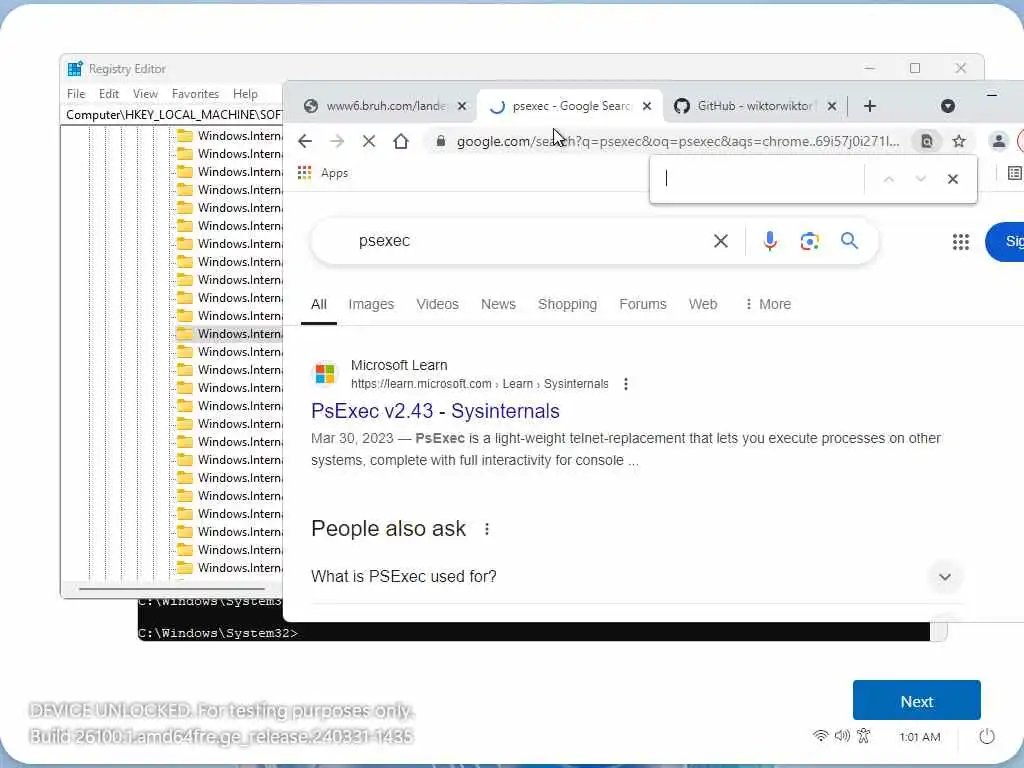Image resolution: width=1024 pixels, height=768 pixels.
Task: Clear the psexec search query
Action: point(721,241)
